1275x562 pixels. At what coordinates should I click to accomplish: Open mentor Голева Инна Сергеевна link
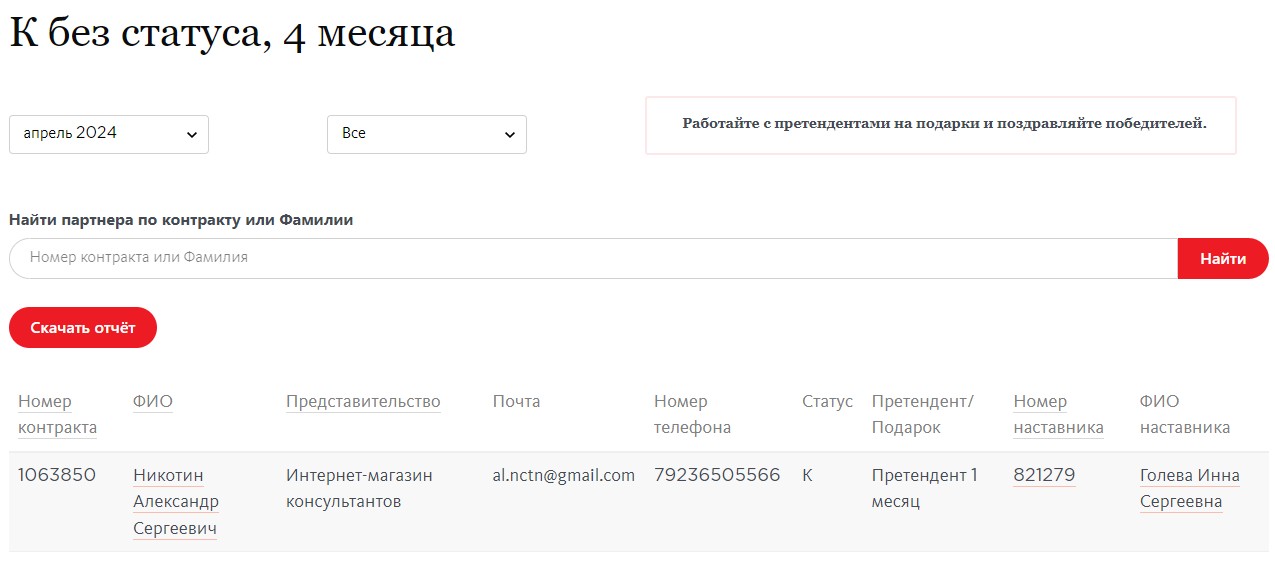tap(1189, 488)
